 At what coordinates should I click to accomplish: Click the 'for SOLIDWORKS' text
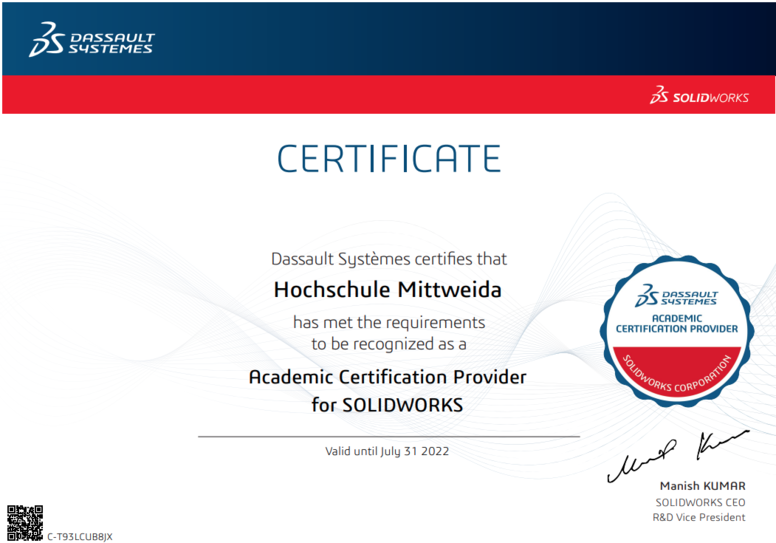click(x=388, y=405)
